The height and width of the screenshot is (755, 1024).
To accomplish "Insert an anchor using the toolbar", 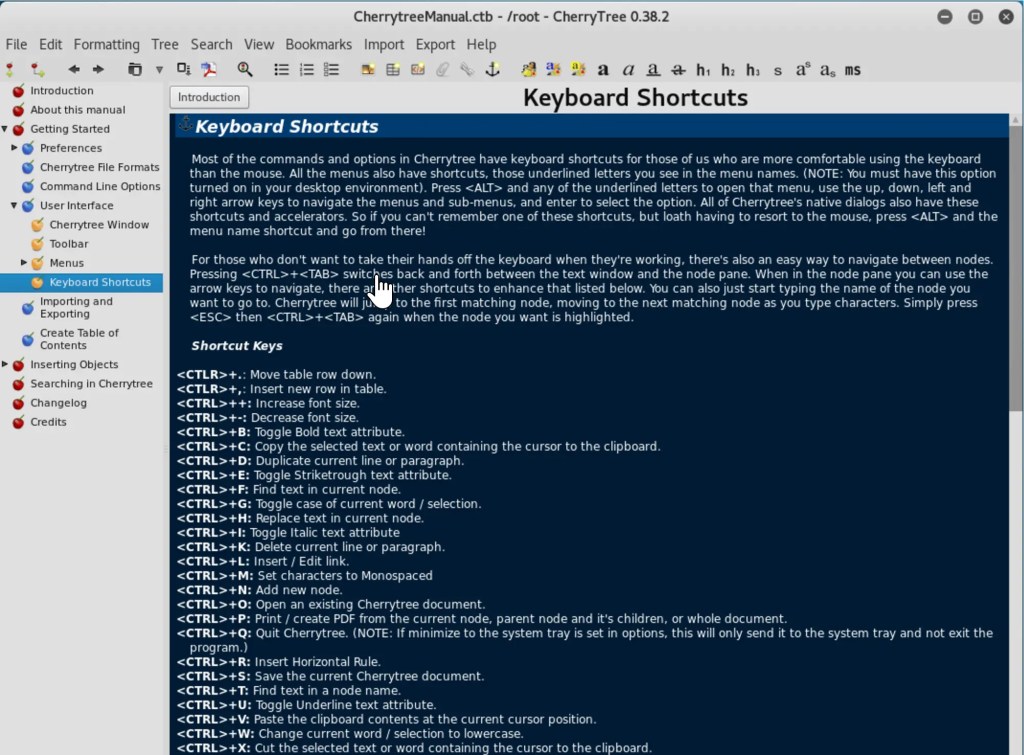I will pyautogui.click(x=491, y=70).
